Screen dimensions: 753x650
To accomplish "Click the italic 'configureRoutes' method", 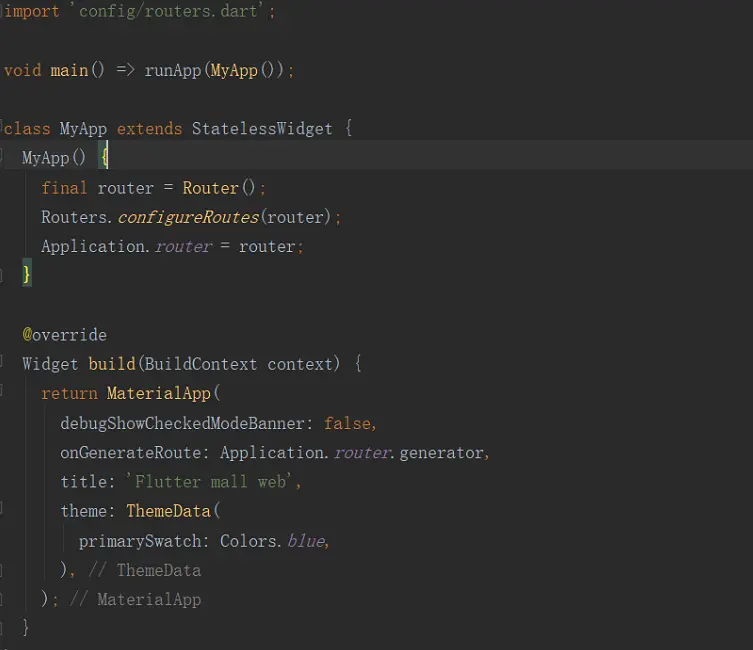I will tap(188, 217).
